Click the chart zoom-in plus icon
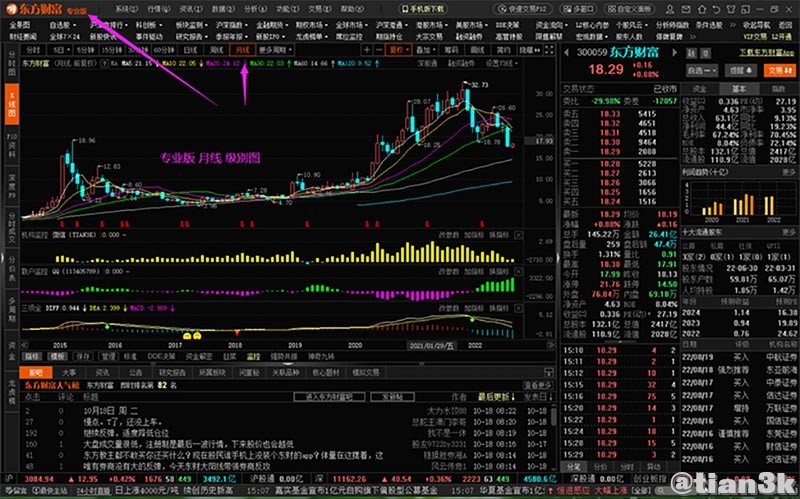The width and height of the screenshot is (800, 499). pyautogui.click(x=367, y=50)
